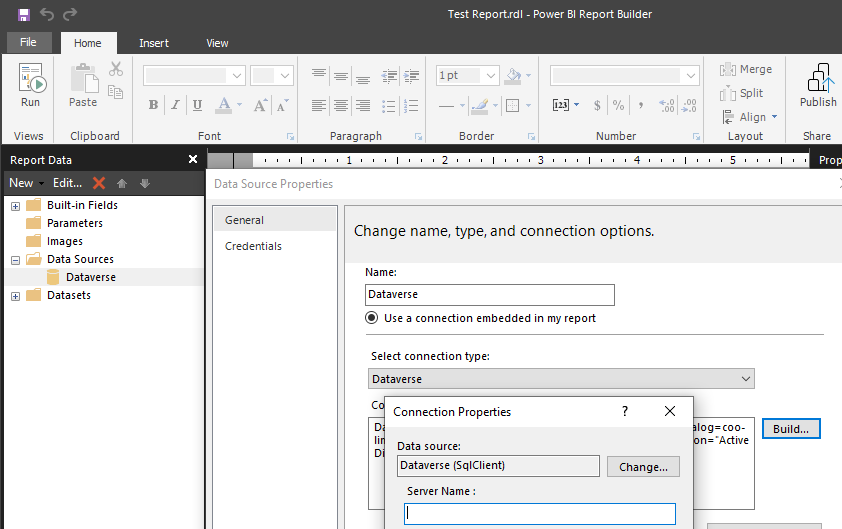The width and height of the screenshot is (842, 529).
Task: Cut the selection with the scissors icon
Action: pos(115,69)
